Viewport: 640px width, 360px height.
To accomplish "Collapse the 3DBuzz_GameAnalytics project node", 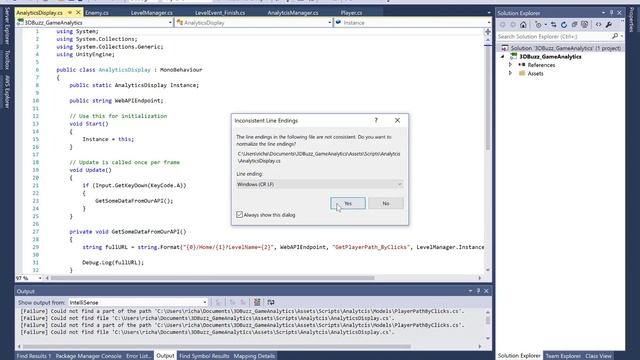I will click(x=503, y=57).
